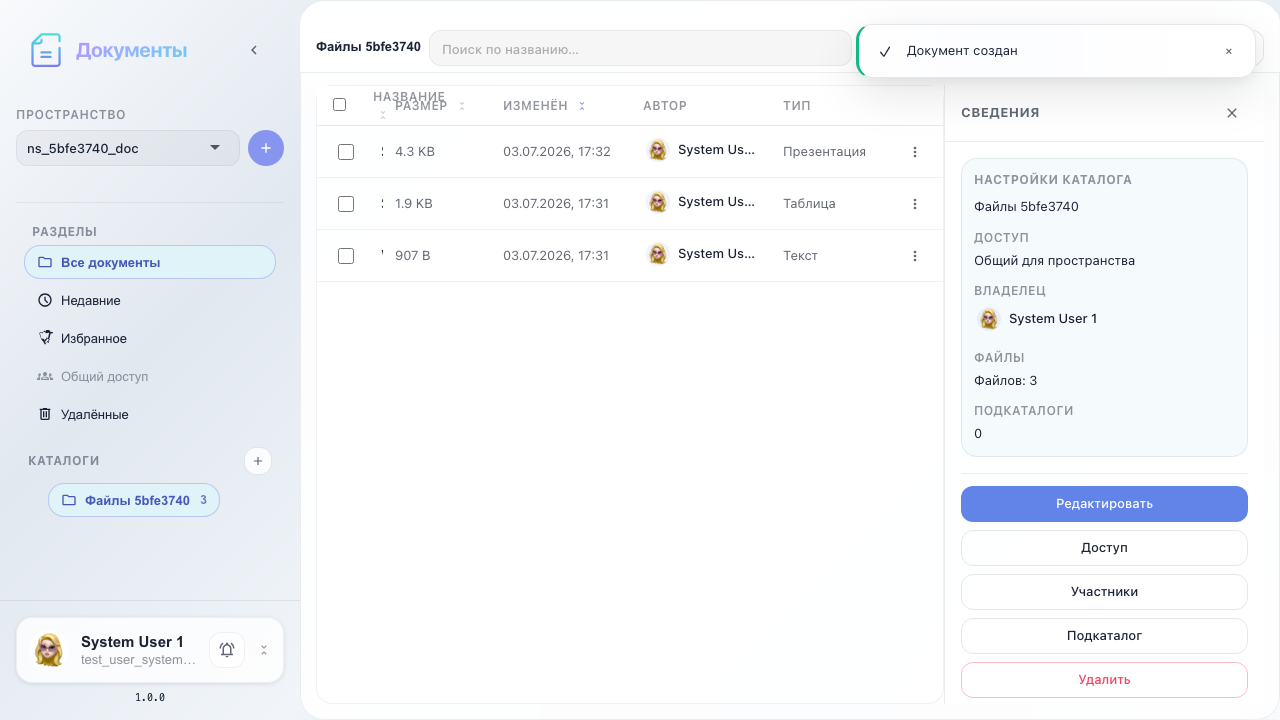The width and height of the screenshot is (1280, 720).
Task: Close the Сведения panel
Action: pos(1232,113)
